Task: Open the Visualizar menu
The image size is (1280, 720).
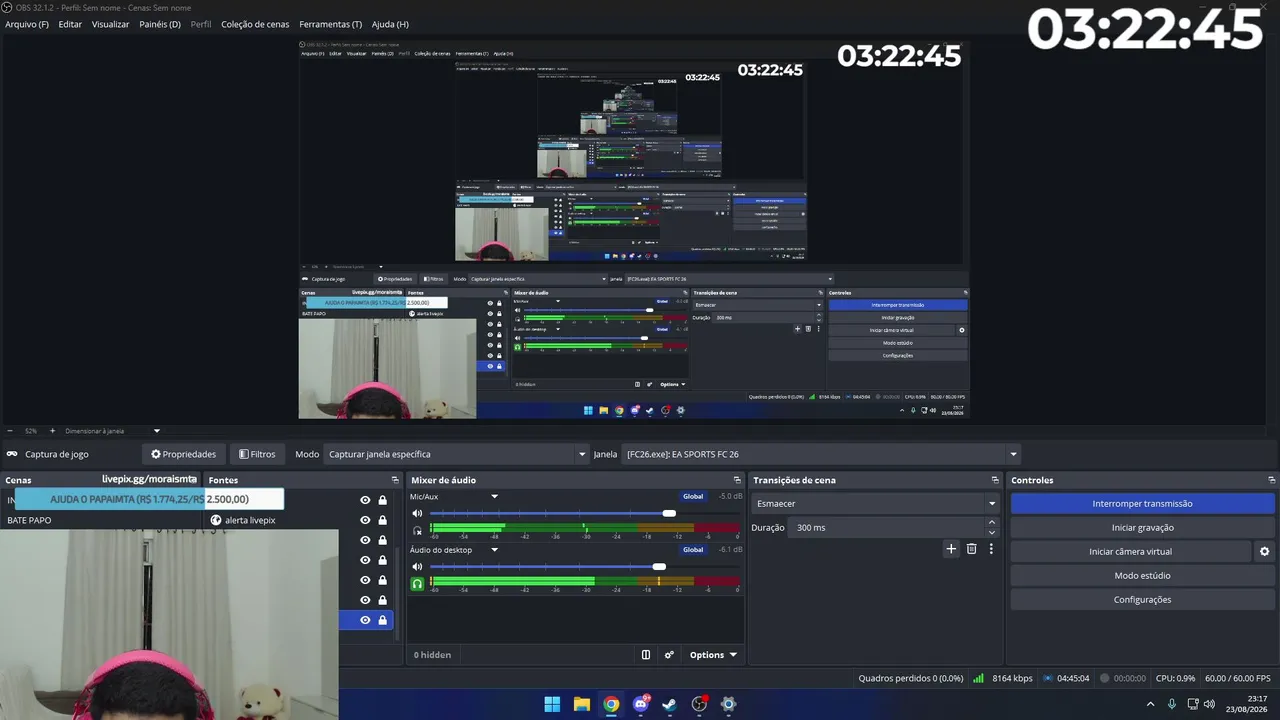Action: (110, 24)
